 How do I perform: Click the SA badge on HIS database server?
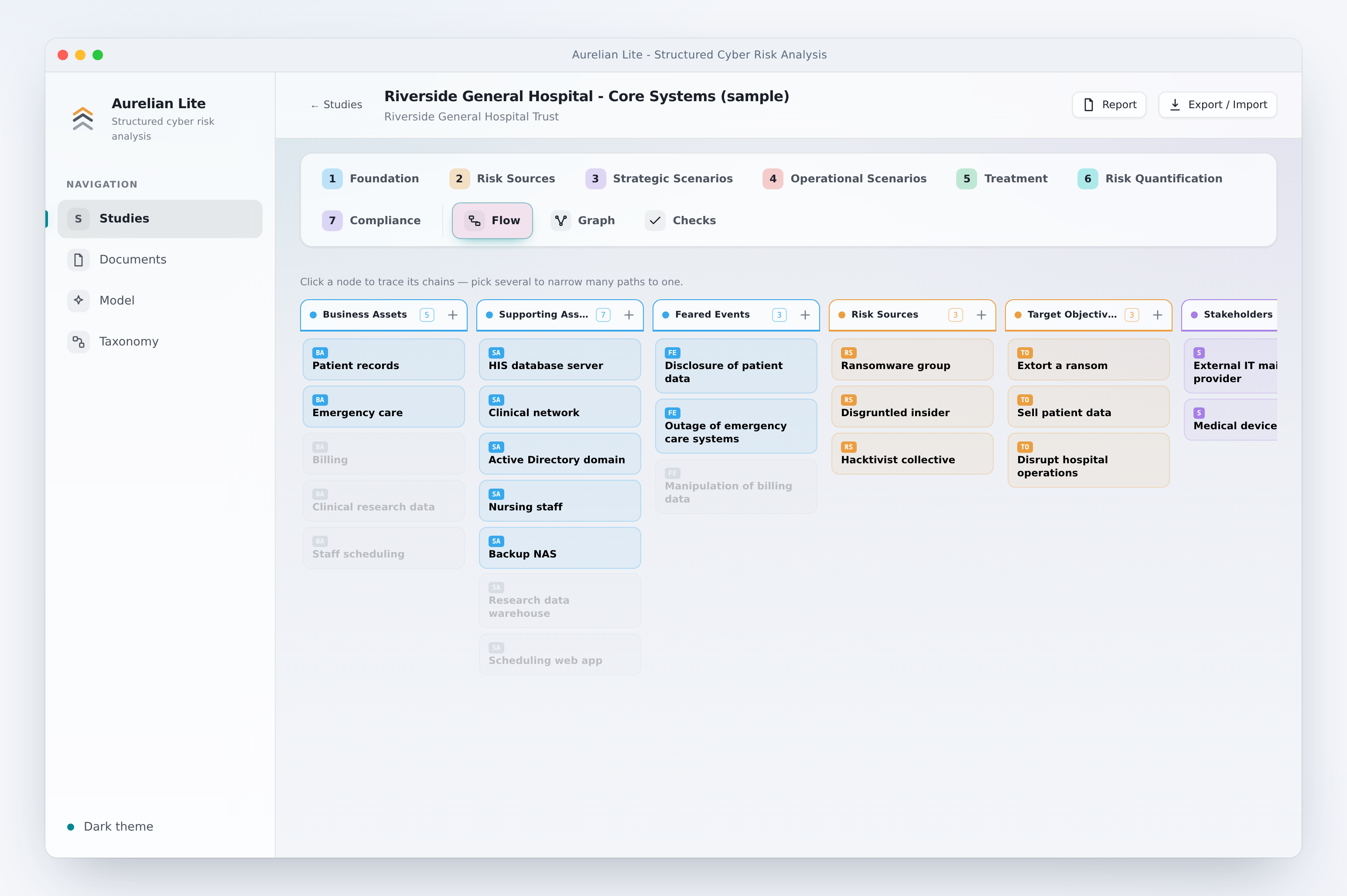point(496,352)
